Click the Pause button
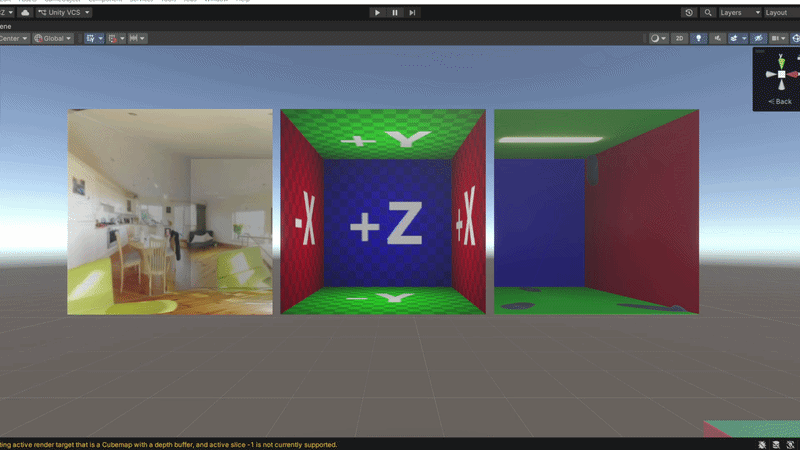The width and height of the screenshot is (800, 450). pos(394,12)
